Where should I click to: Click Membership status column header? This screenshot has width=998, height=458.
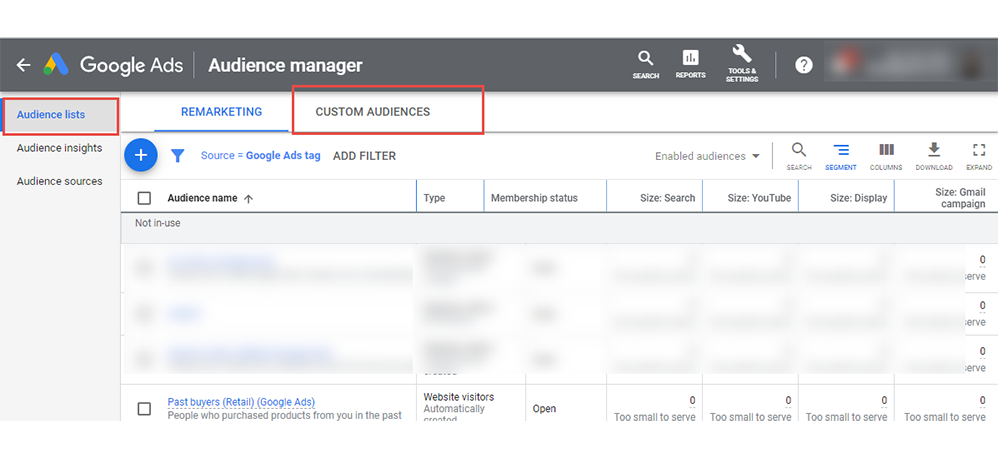coord(534,198)
